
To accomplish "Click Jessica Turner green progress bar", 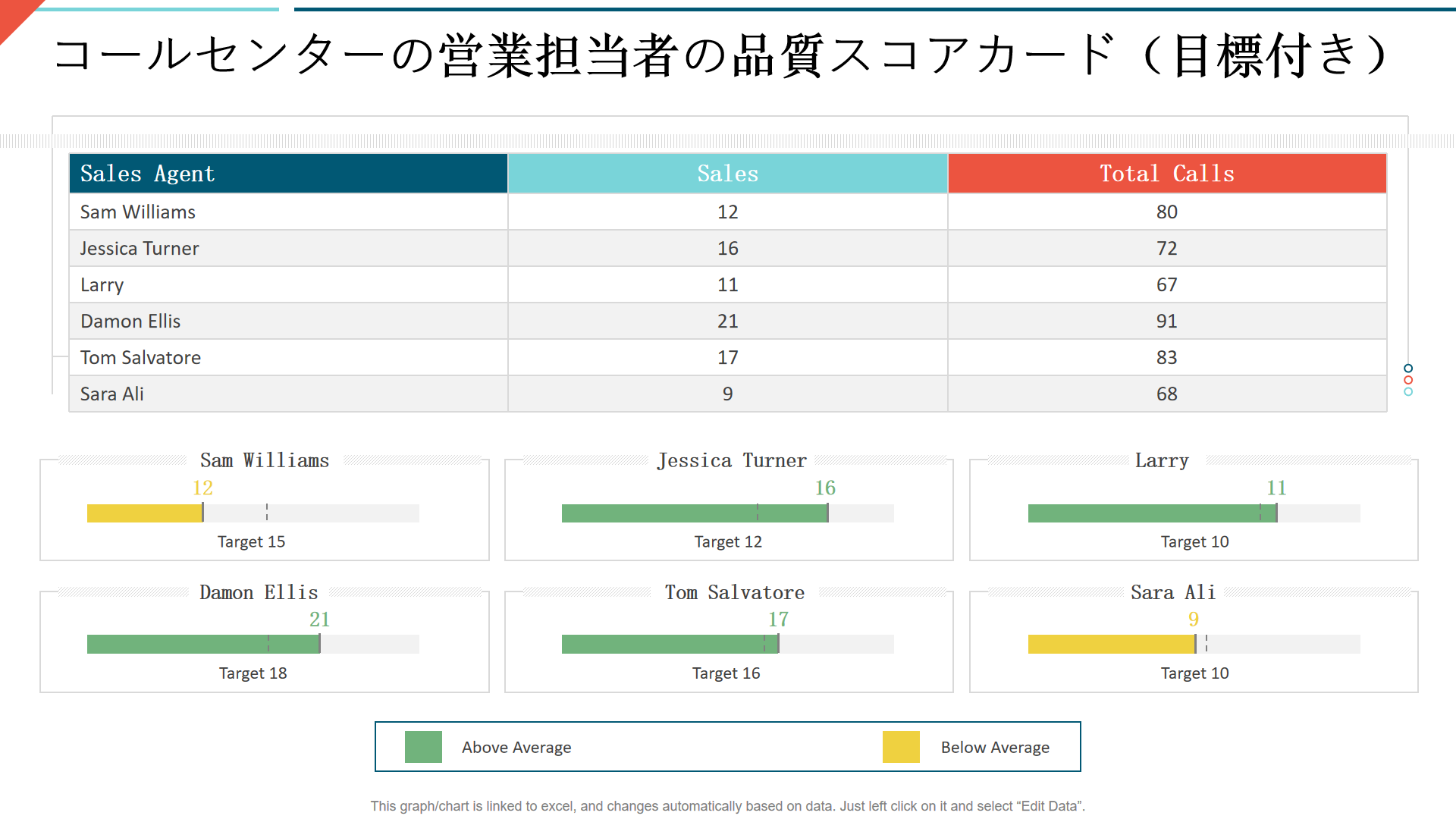I will 695,513.
